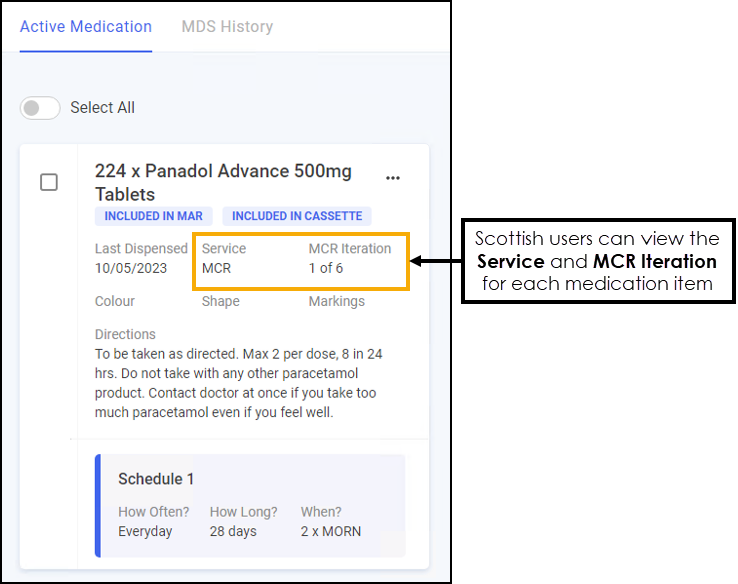Switch to the Active Medication tab
Viewport: 738px width, 584px height.
[86, 27]
